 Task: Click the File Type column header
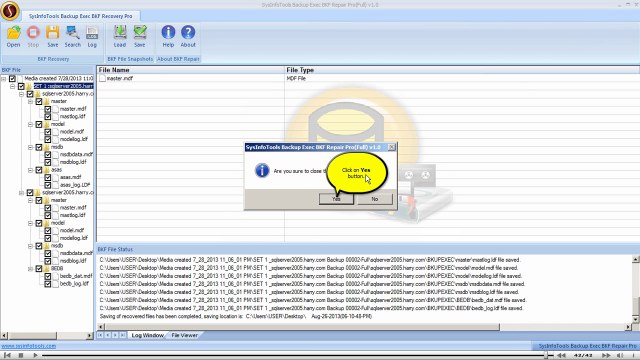pyautogui.click(x=461, y=70)
